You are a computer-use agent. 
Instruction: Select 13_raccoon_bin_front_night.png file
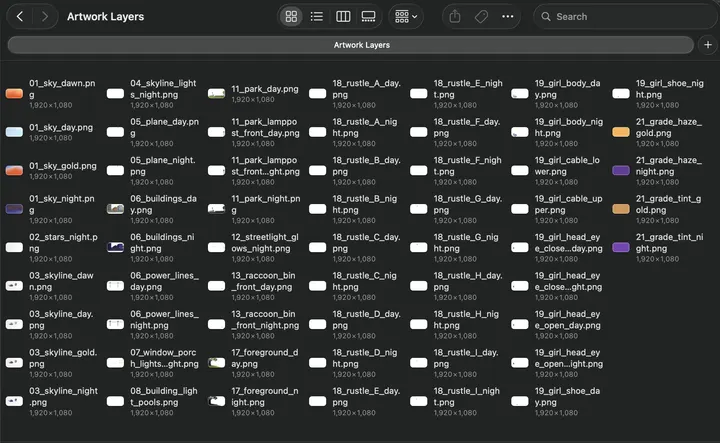pyautogui.click(x=254, y=324)
